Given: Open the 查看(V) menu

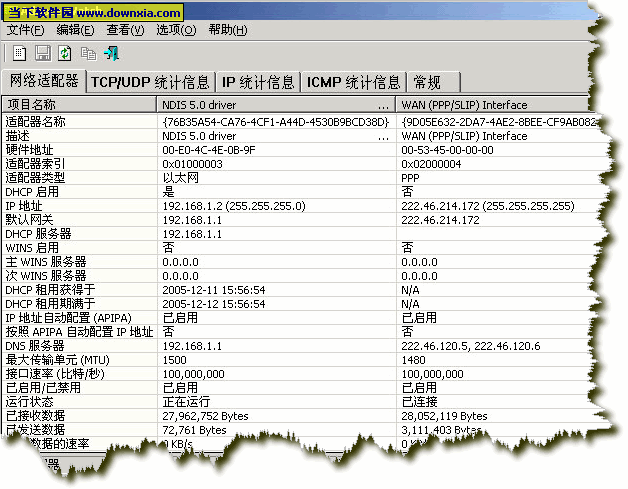Looking at the screenshot, I should [x=126, y=30].
